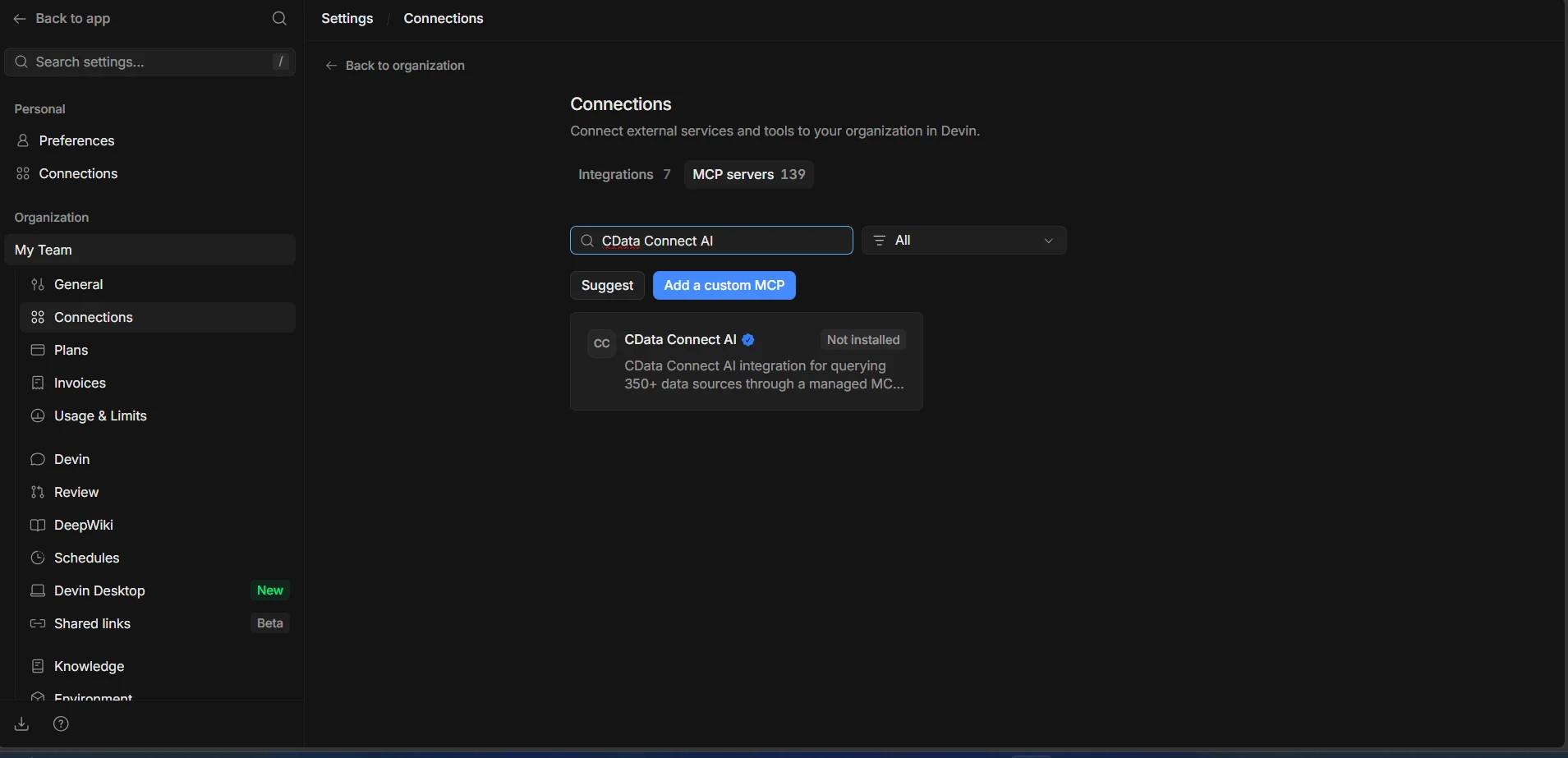Screen dimensions: 1568x758
Task: Click the Preferences person icon
Action: pos(23,140)
